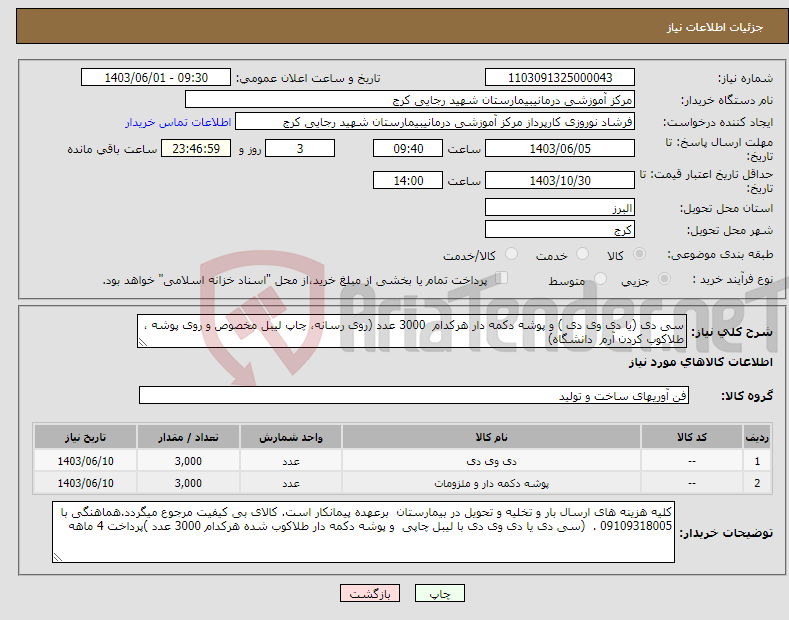Click unit عدد in the دی وی دی row
Screen dimensions: 789x620
tap(291, 461)
